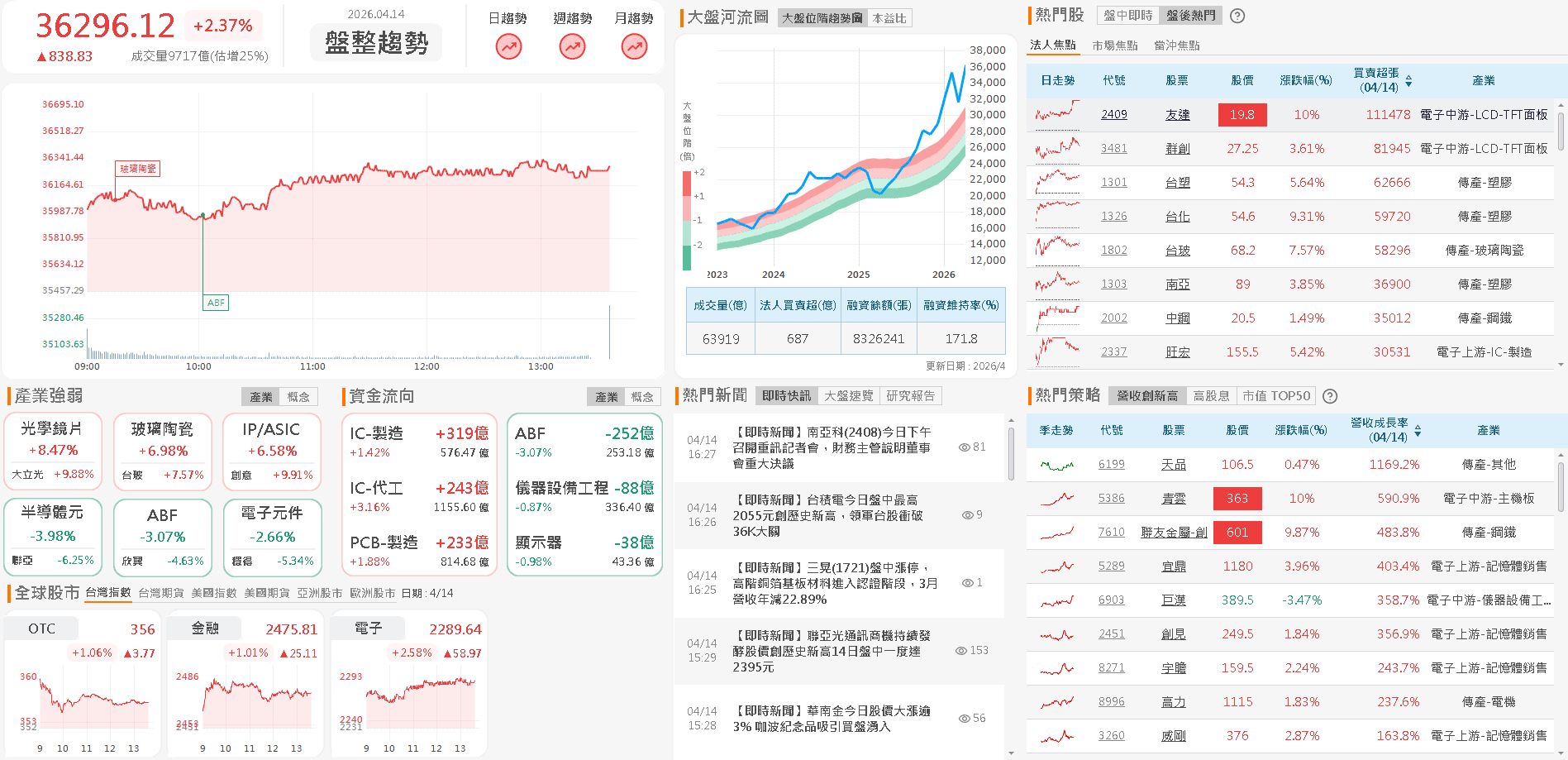
Task: Open the OTC index mini chart
Action: click(x=81, y=685)
